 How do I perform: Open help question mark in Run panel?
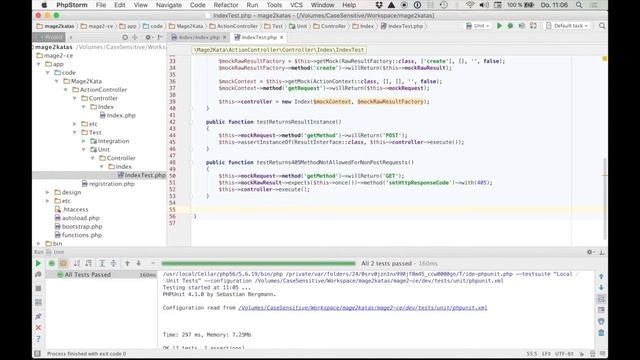(x=38, y=339)
